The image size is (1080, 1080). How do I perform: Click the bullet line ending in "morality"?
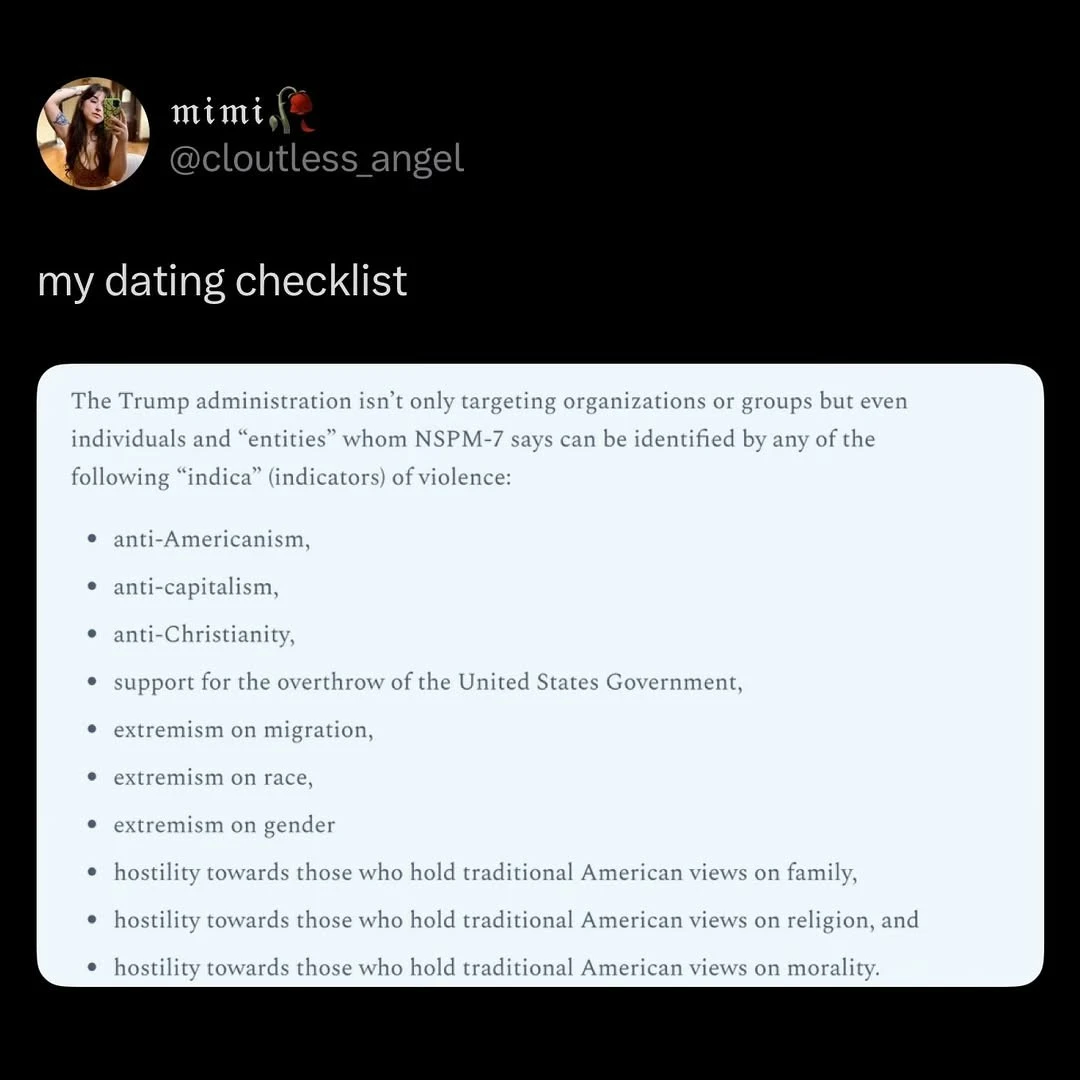coord(496,968)
